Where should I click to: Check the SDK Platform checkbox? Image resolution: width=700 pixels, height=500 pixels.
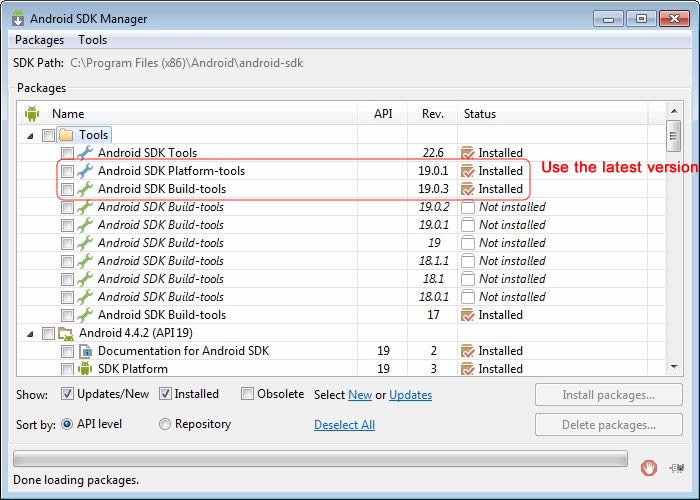[67, 369]
